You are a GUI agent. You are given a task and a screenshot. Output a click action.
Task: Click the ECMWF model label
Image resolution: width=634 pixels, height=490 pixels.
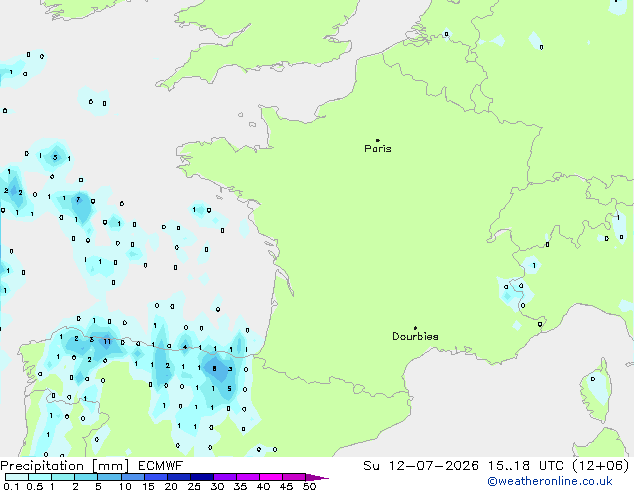click(x=161, y=466)
